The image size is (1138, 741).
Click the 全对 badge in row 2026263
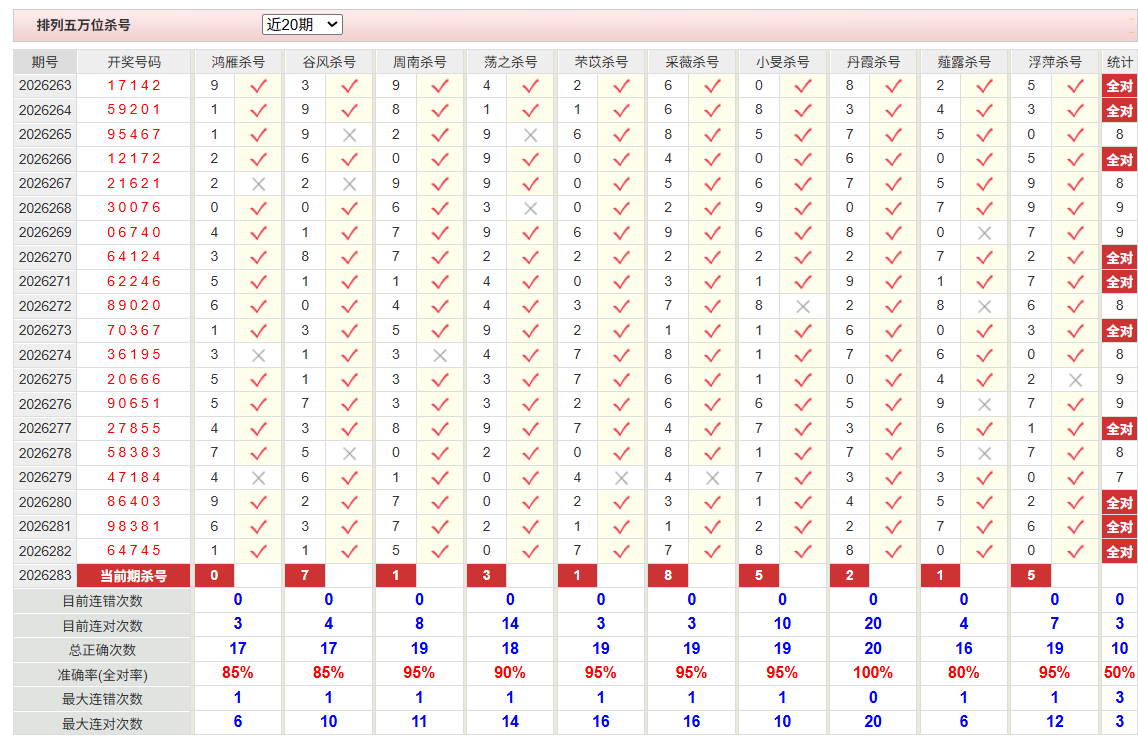pos(1119,86)
